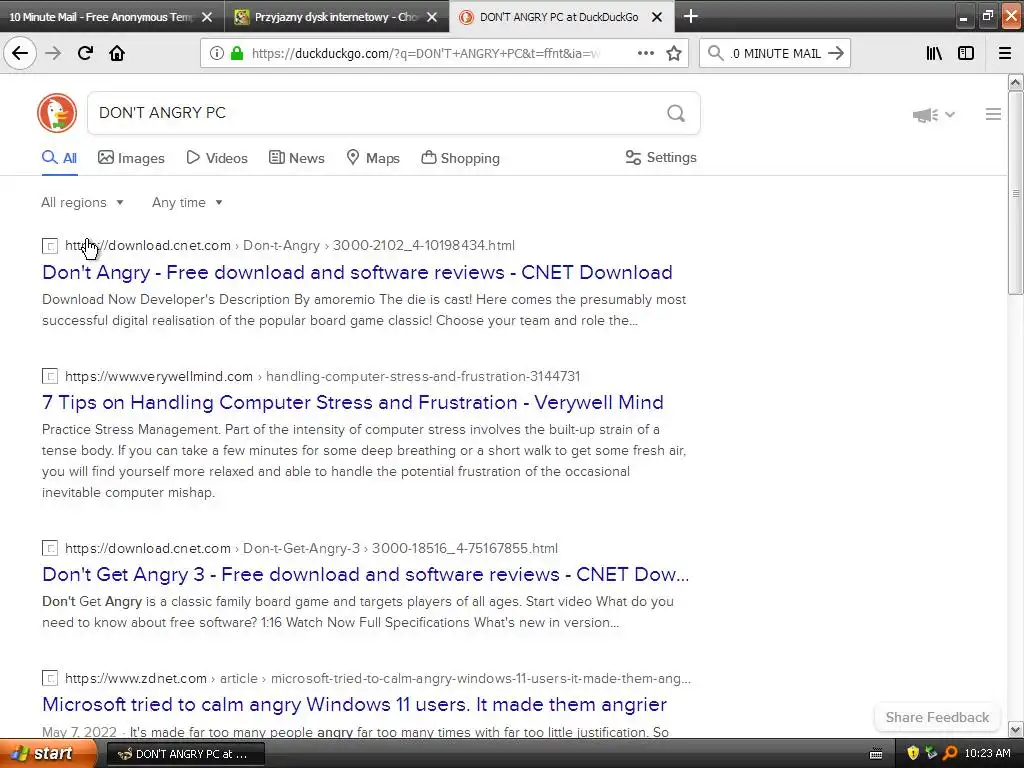Viewport: 1024px width, 768px height.
Task: Click scrollbar up arrow
Action: [1015, 82]
